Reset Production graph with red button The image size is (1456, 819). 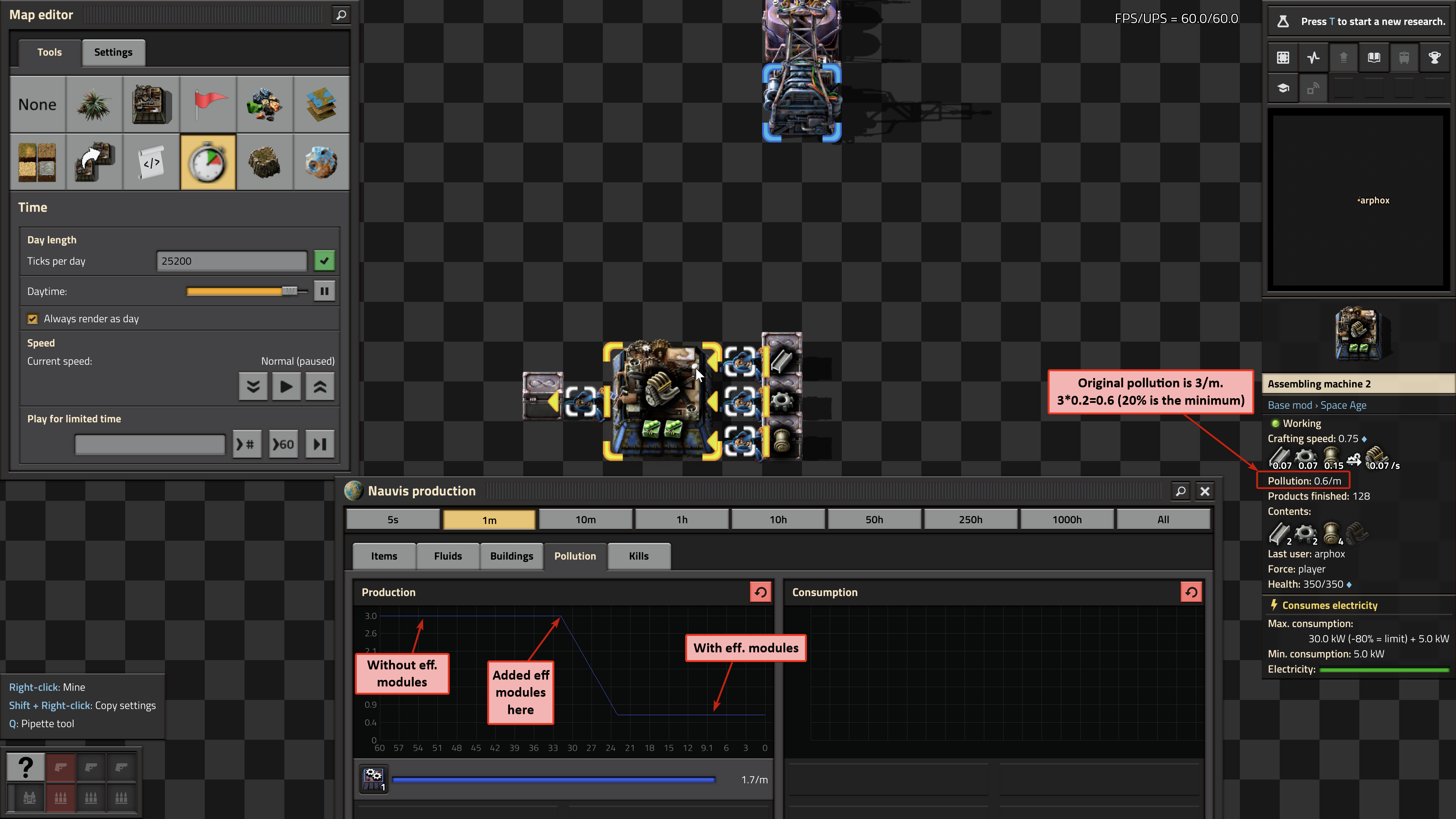(761, 592)
